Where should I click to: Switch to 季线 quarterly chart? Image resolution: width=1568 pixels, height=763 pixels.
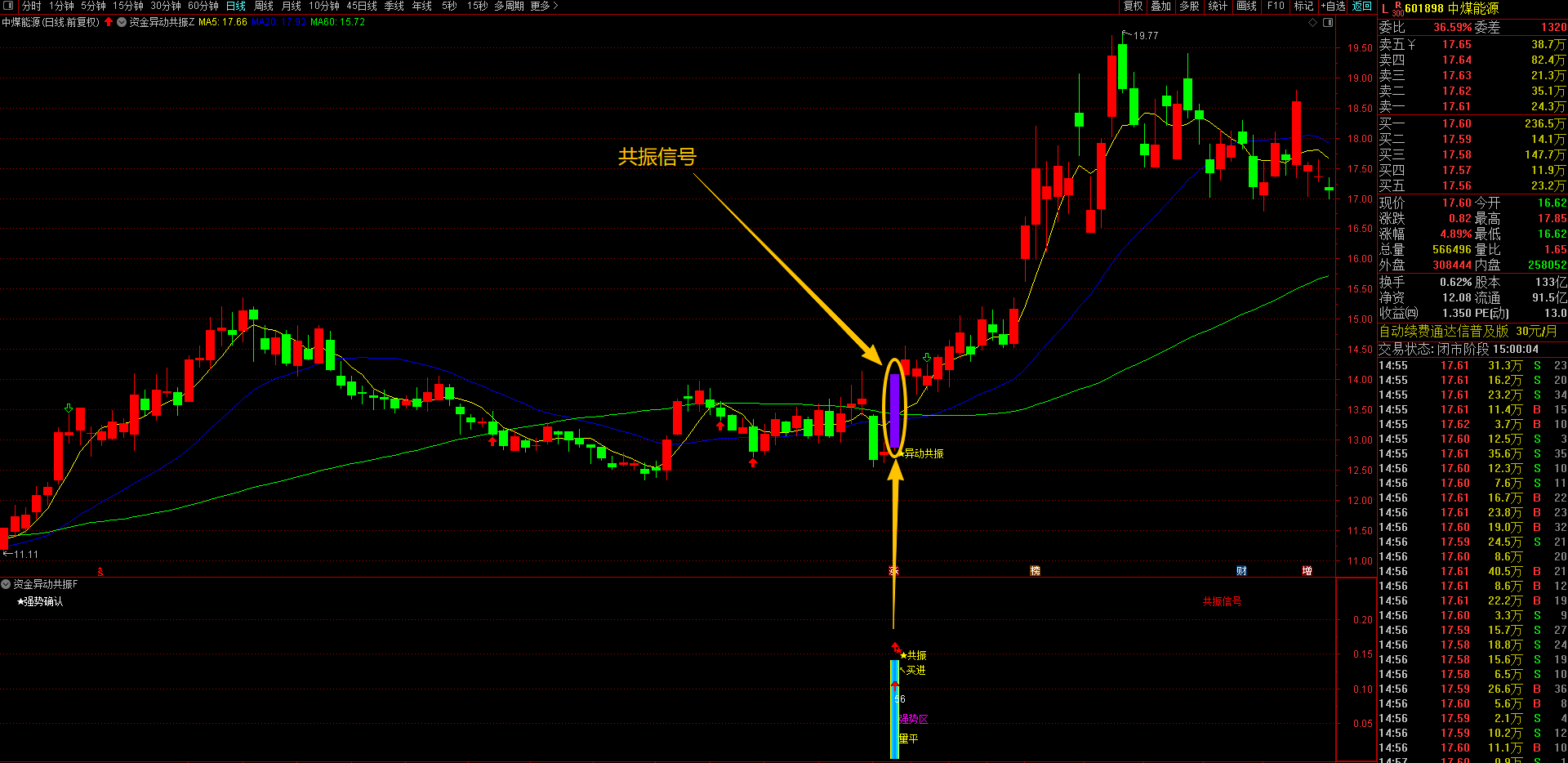click(x=394, y=6)
